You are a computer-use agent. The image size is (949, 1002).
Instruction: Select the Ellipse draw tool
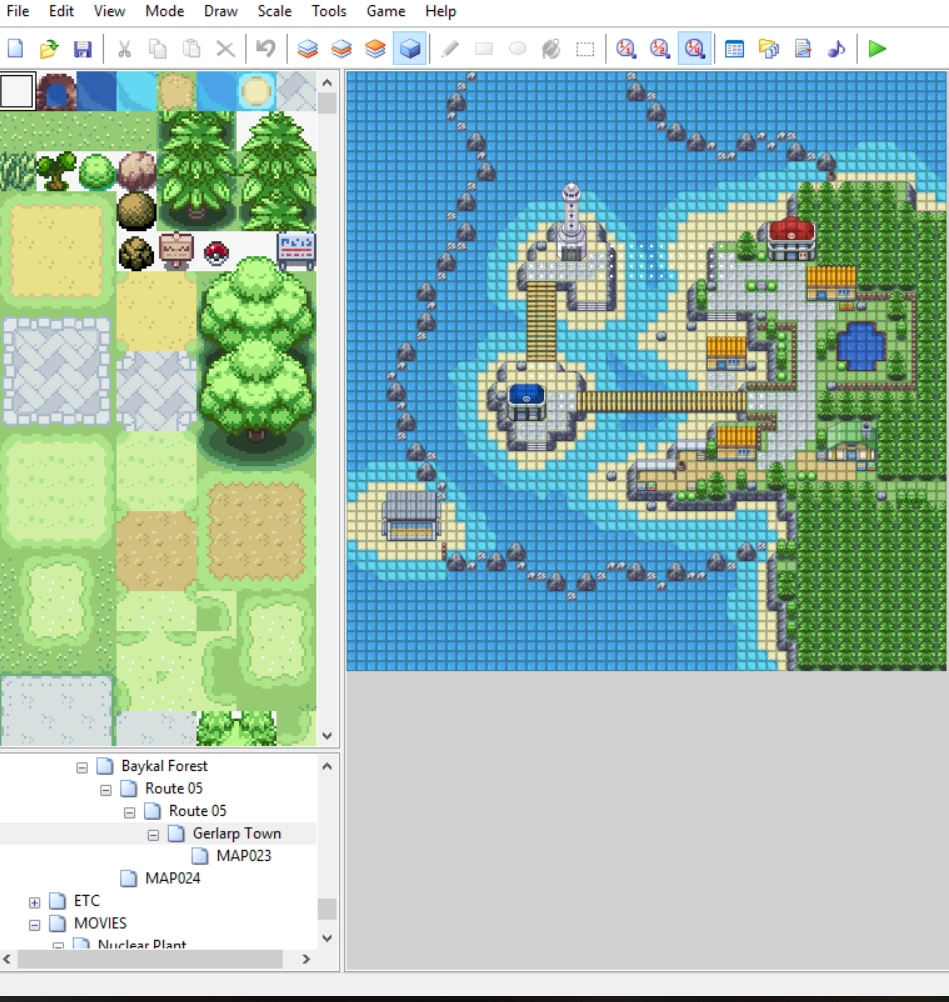[518, 49]
